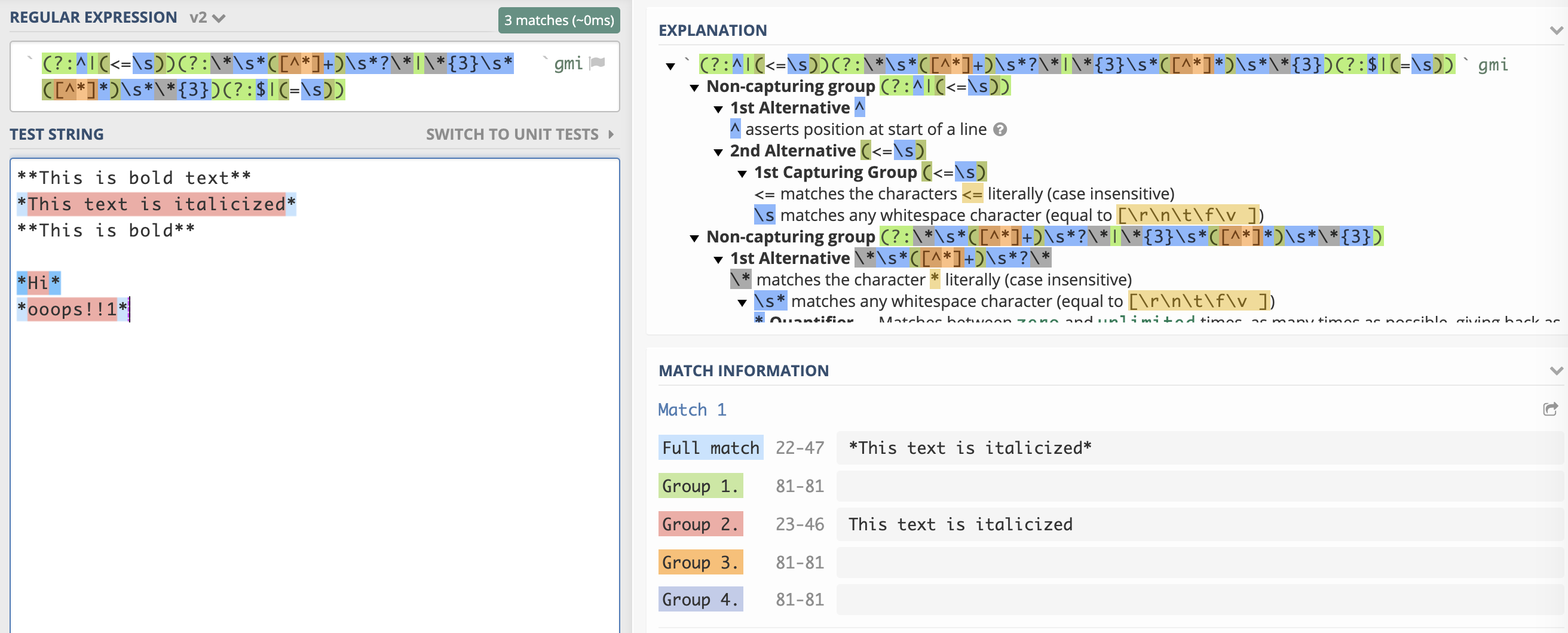Click the export match icon for Match 1
Viewport: 1568px width, 633px height.
[1549, 409]
